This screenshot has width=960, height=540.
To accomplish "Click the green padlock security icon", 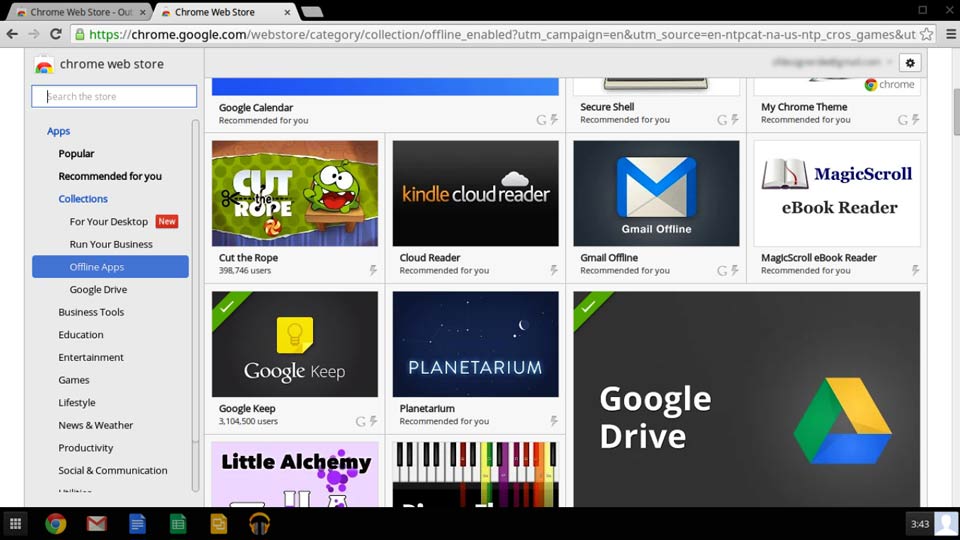I will [x=80, y=34].
